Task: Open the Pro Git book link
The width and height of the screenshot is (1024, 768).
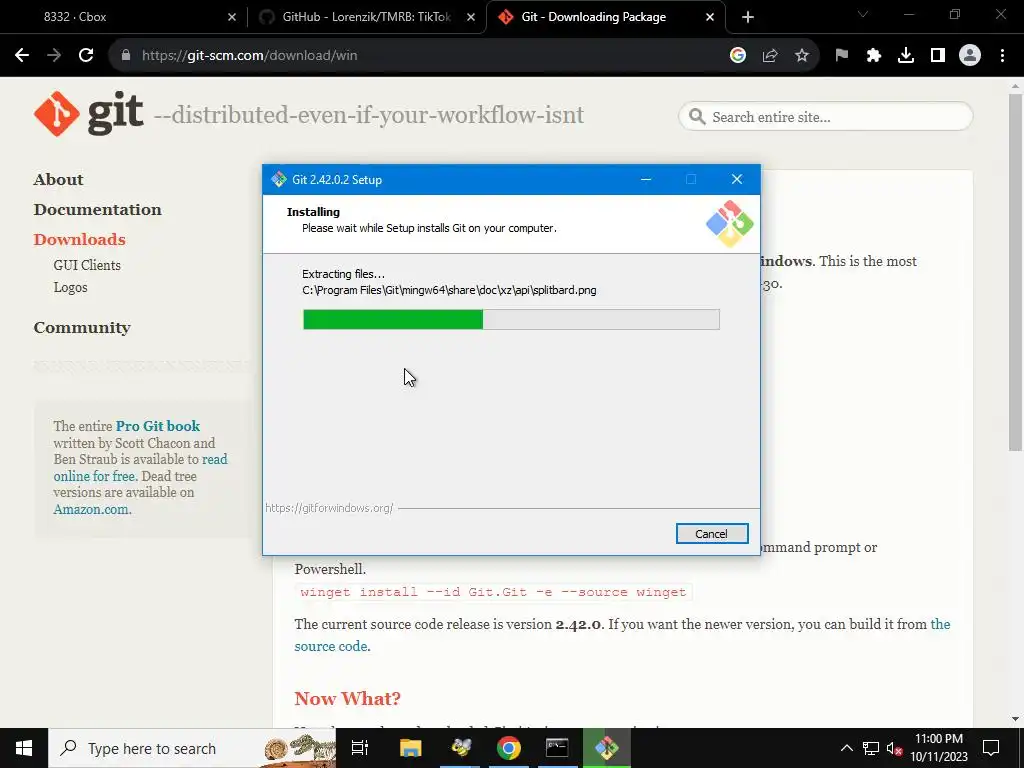Action: click(158, 426)
